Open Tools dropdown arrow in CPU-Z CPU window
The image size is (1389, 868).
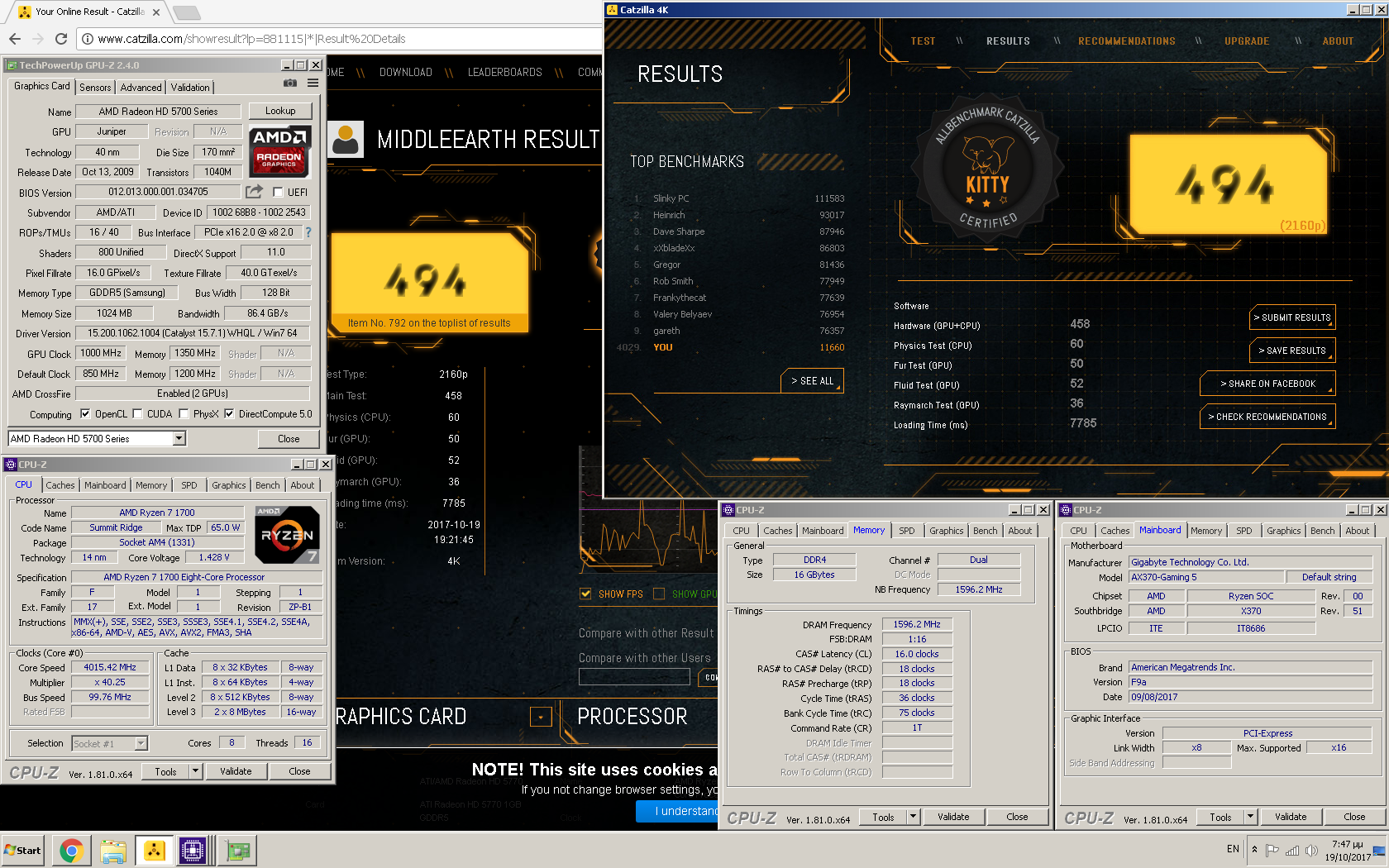196,771
